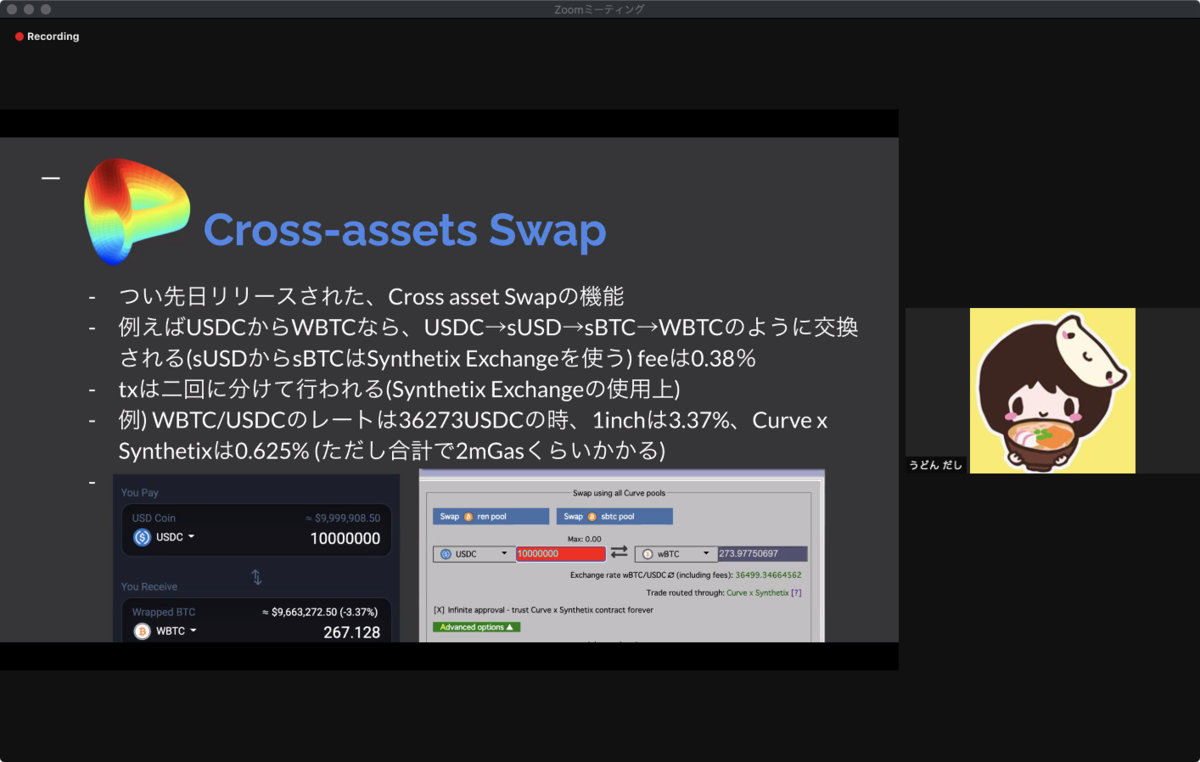Click the 267.128 amount in You Receive box
Viewport: 1200px width, 762px height.
(x=352, y=632)
